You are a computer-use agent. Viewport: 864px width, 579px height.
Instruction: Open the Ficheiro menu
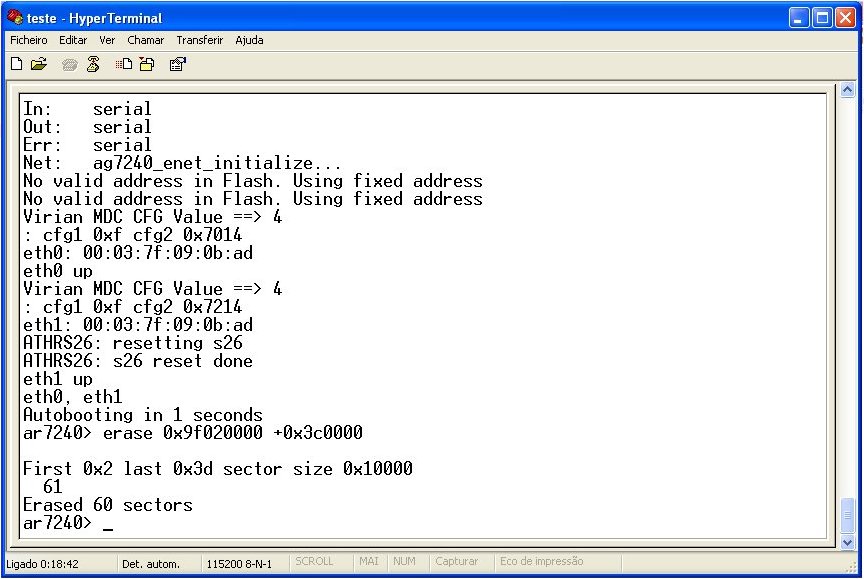coord(29,40)
